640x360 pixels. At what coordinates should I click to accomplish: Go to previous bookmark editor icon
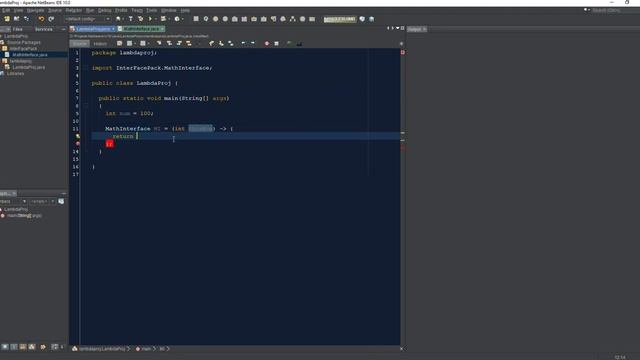[211, 43]
